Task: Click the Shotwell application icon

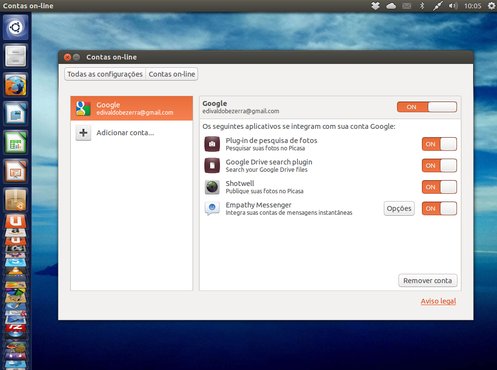Action: tap(212, 187)
